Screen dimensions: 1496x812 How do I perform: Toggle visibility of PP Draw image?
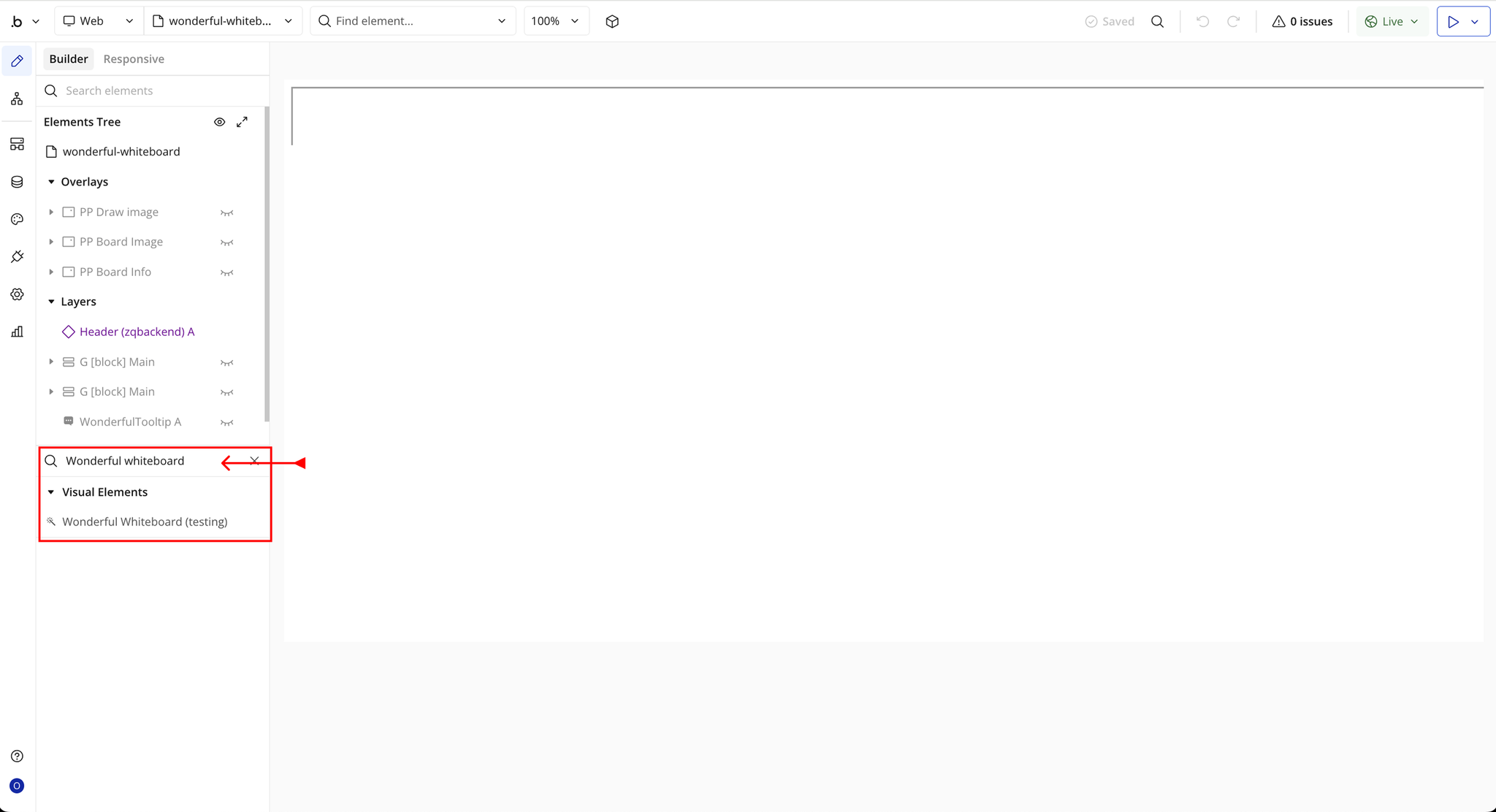[226, 212]
